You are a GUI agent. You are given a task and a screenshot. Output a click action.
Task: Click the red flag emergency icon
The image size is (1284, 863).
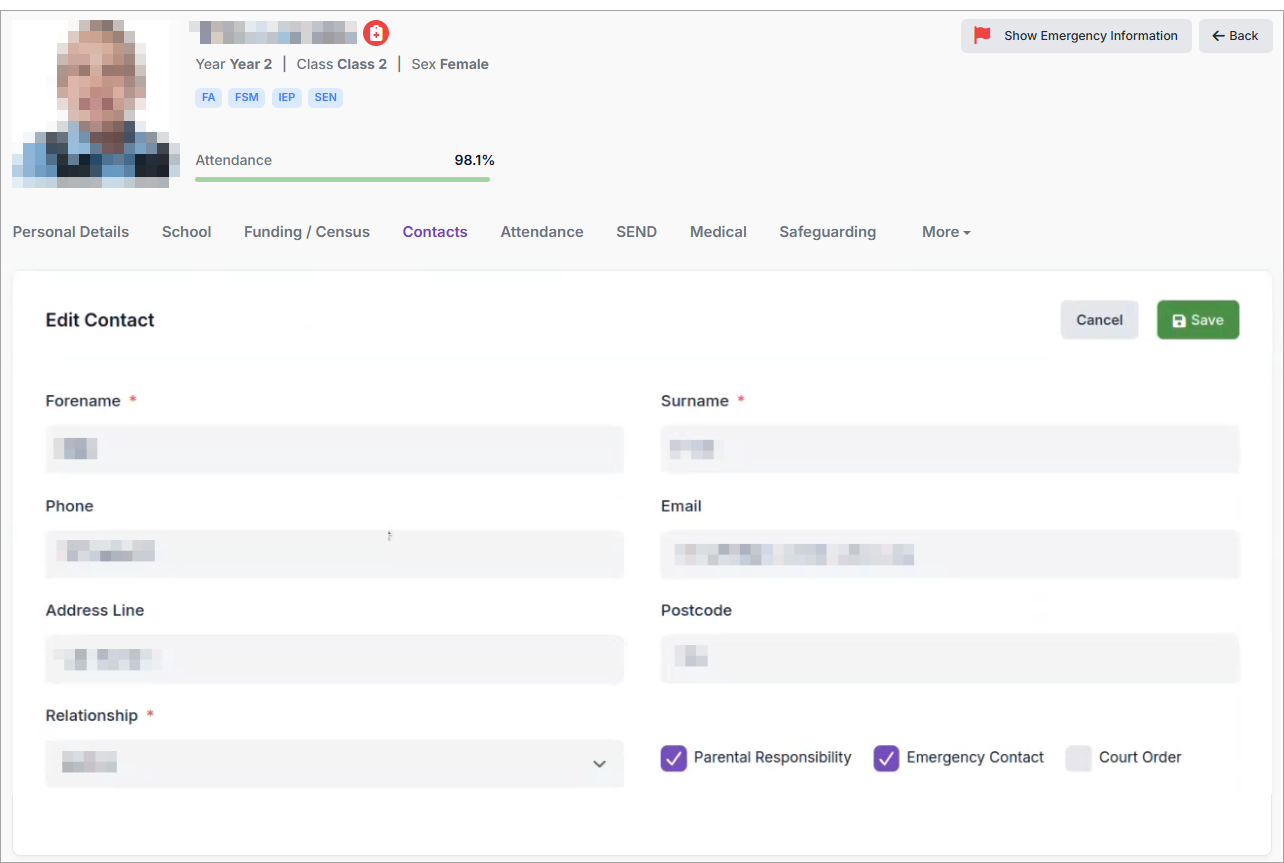click(982, 35)
